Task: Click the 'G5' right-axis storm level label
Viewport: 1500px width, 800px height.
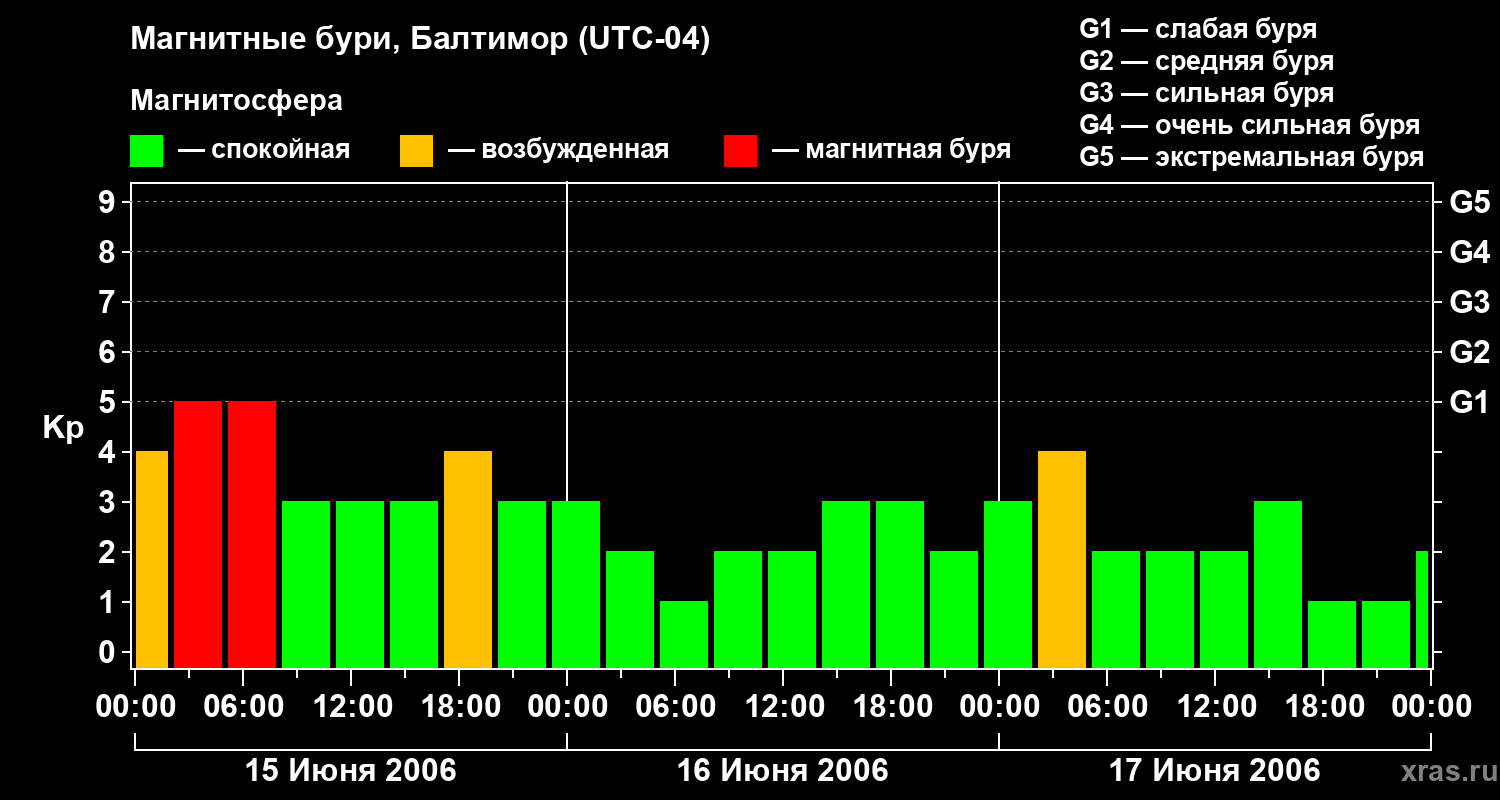Action: coord(1469,202)
